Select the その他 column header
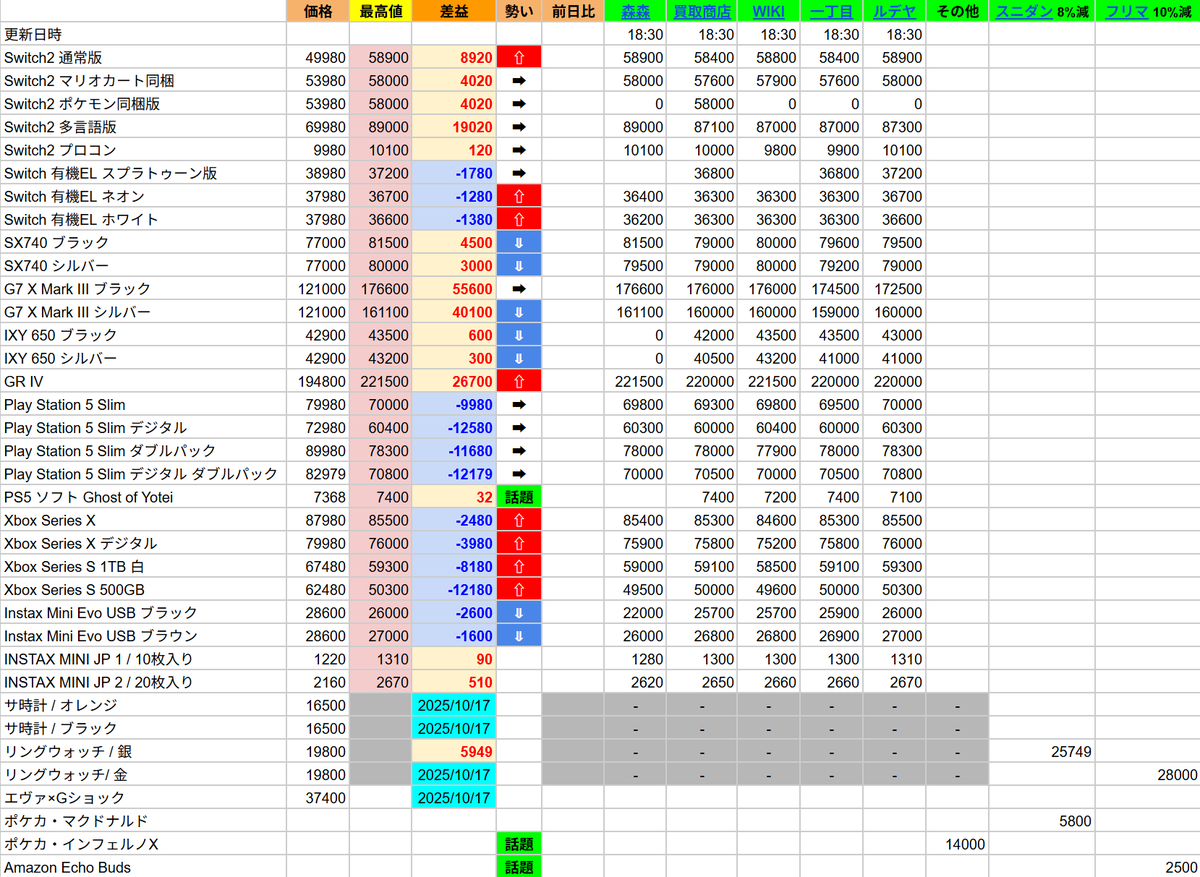Image resolution: width=1200 pixels, height=877 pixels. [x=957, y=11]
